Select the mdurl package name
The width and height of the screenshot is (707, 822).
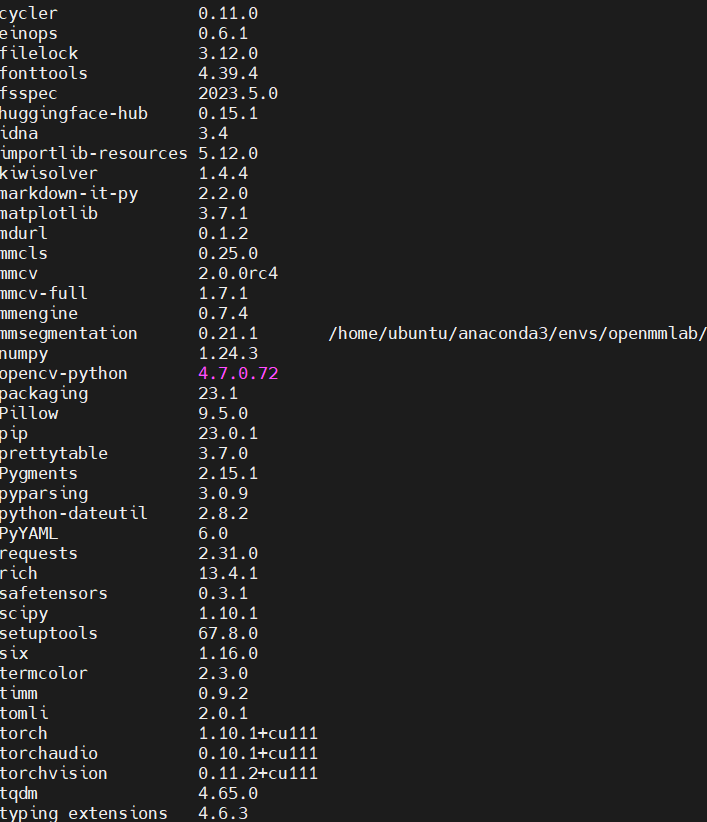pyautogui.click(x=24, y=233)
